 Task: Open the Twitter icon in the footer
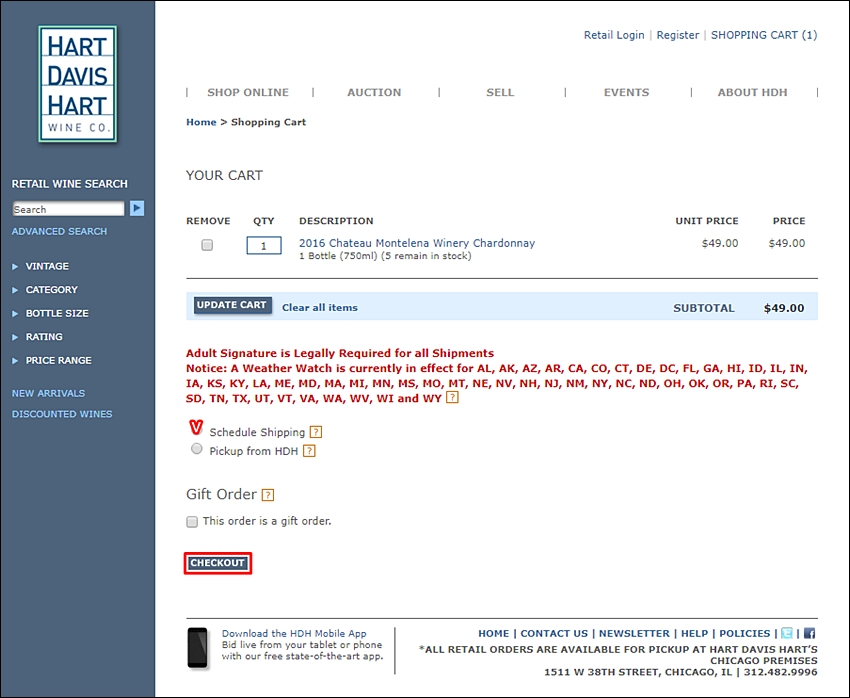coord(787,633)
